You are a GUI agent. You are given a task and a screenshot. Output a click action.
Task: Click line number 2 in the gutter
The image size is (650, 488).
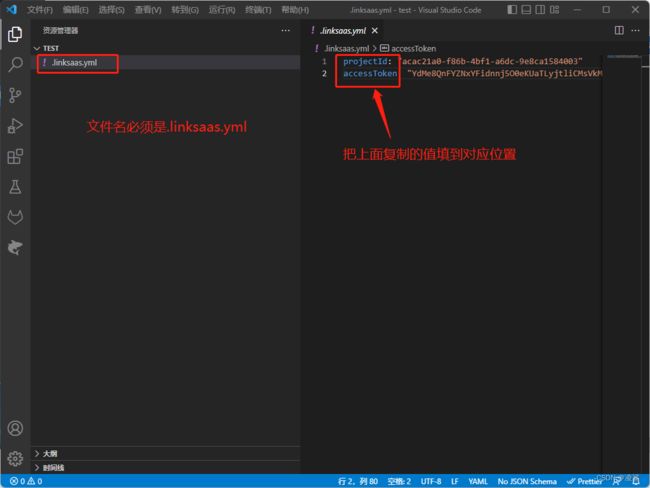324,73
